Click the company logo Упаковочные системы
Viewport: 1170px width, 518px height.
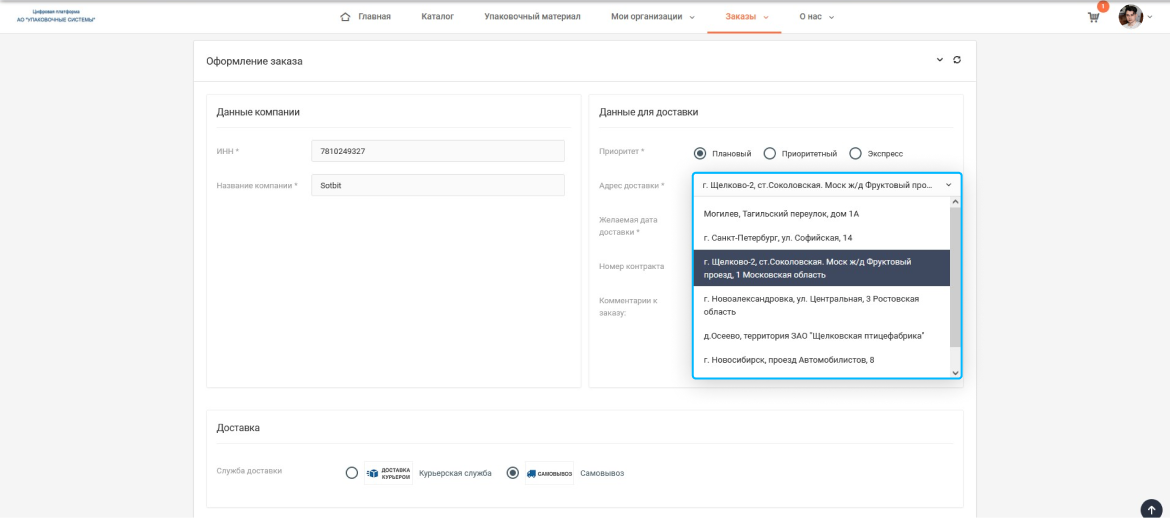tap(57, 16)
